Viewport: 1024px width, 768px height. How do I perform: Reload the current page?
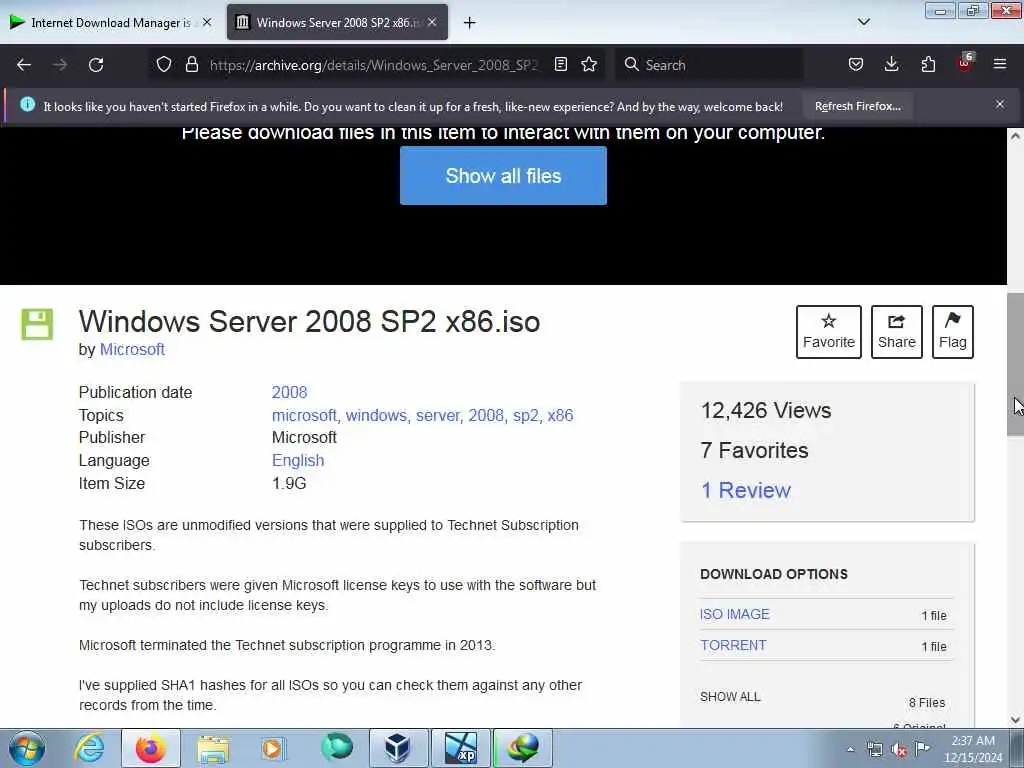pyautogui.click(x=96, y=65)
